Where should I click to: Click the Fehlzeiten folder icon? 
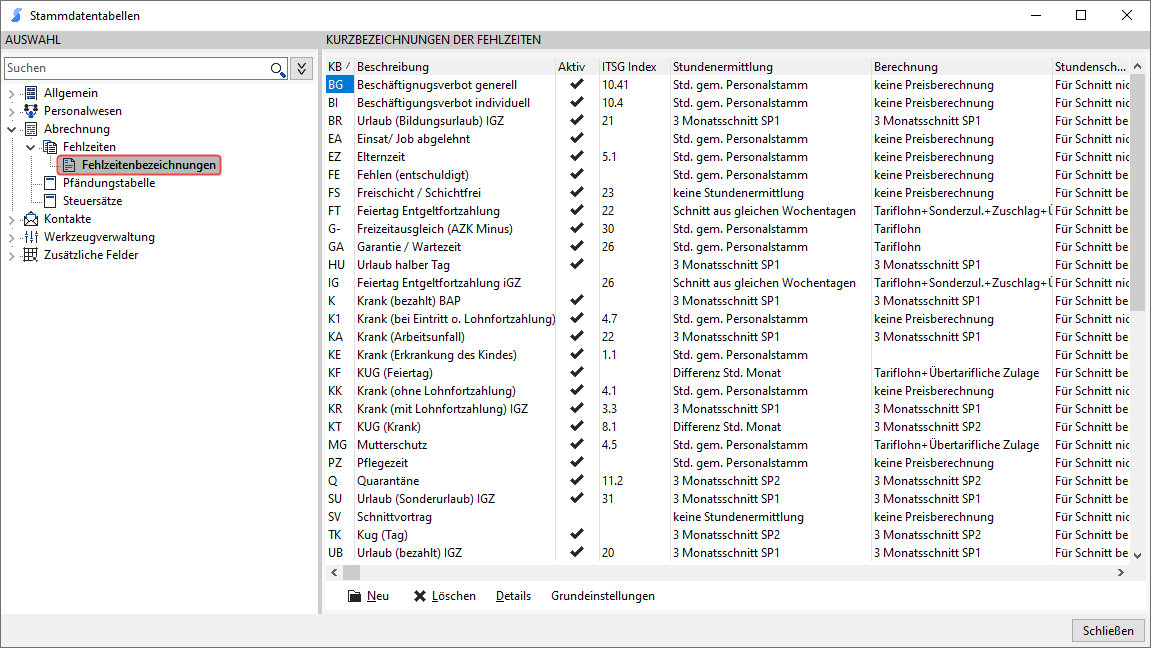point(50,147)
